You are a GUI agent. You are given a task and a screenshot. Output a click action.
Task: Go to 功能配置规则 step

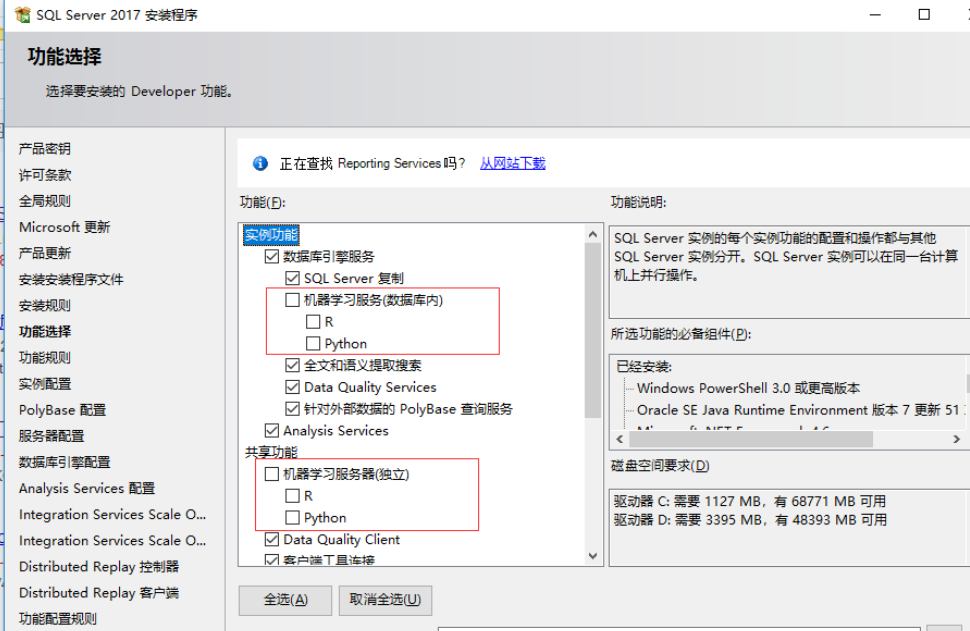(58, 619)
